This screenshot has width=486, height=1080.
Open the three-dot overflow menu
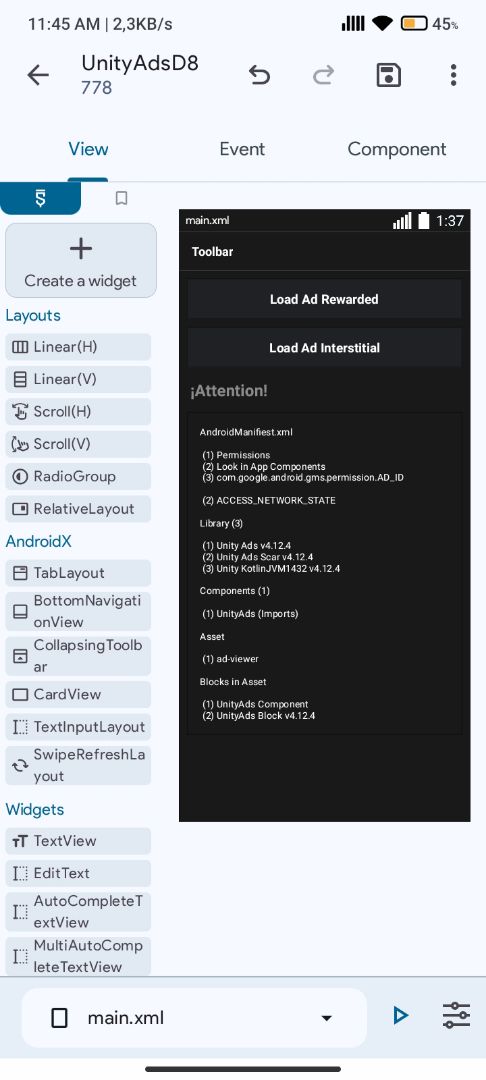click(453, 74)
